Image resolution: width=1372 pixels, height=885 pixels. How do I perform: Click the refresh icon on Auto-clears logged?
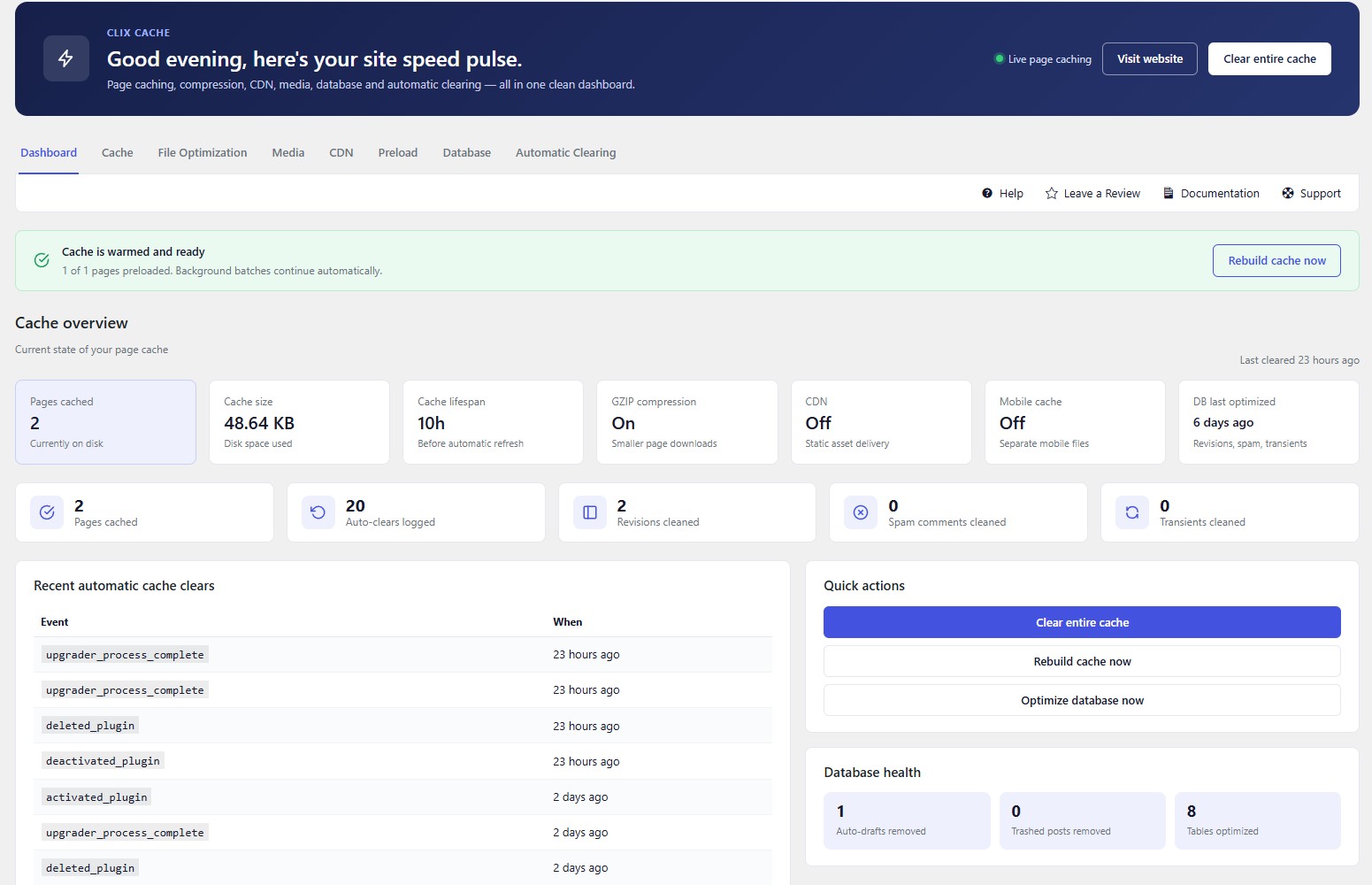click(x=318, y=512)
